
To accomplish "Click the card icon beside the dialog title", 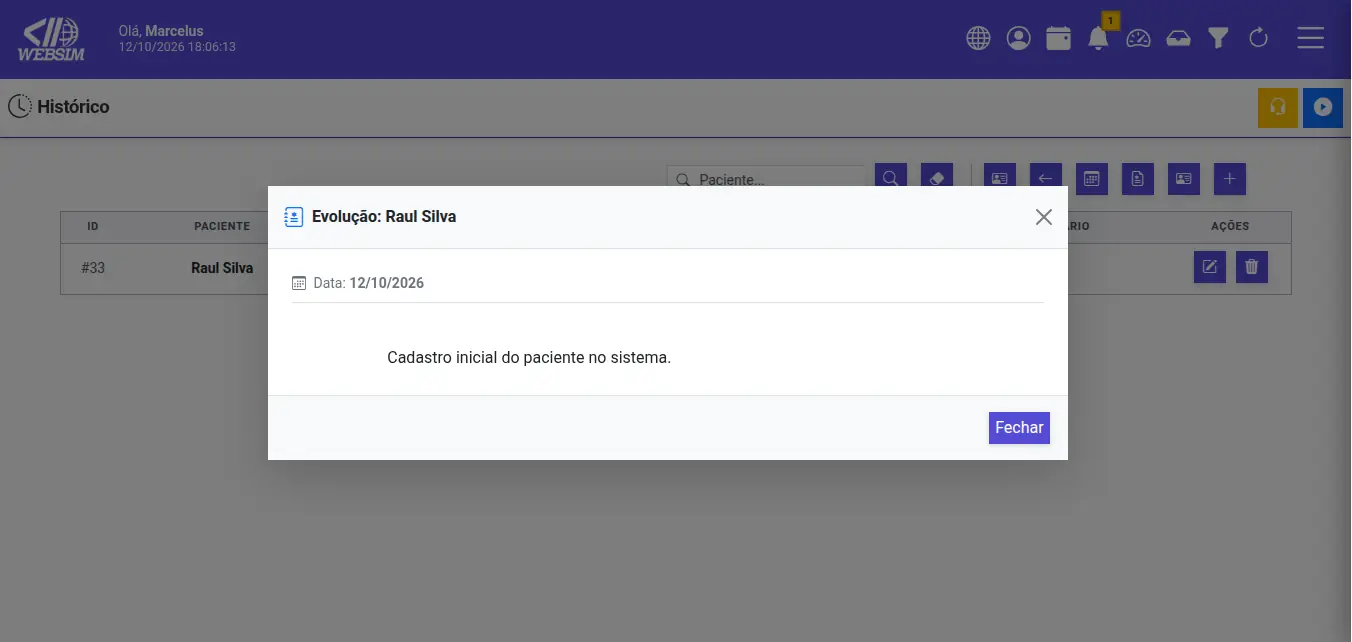I will pyautogui.click(x=294, y=217).
